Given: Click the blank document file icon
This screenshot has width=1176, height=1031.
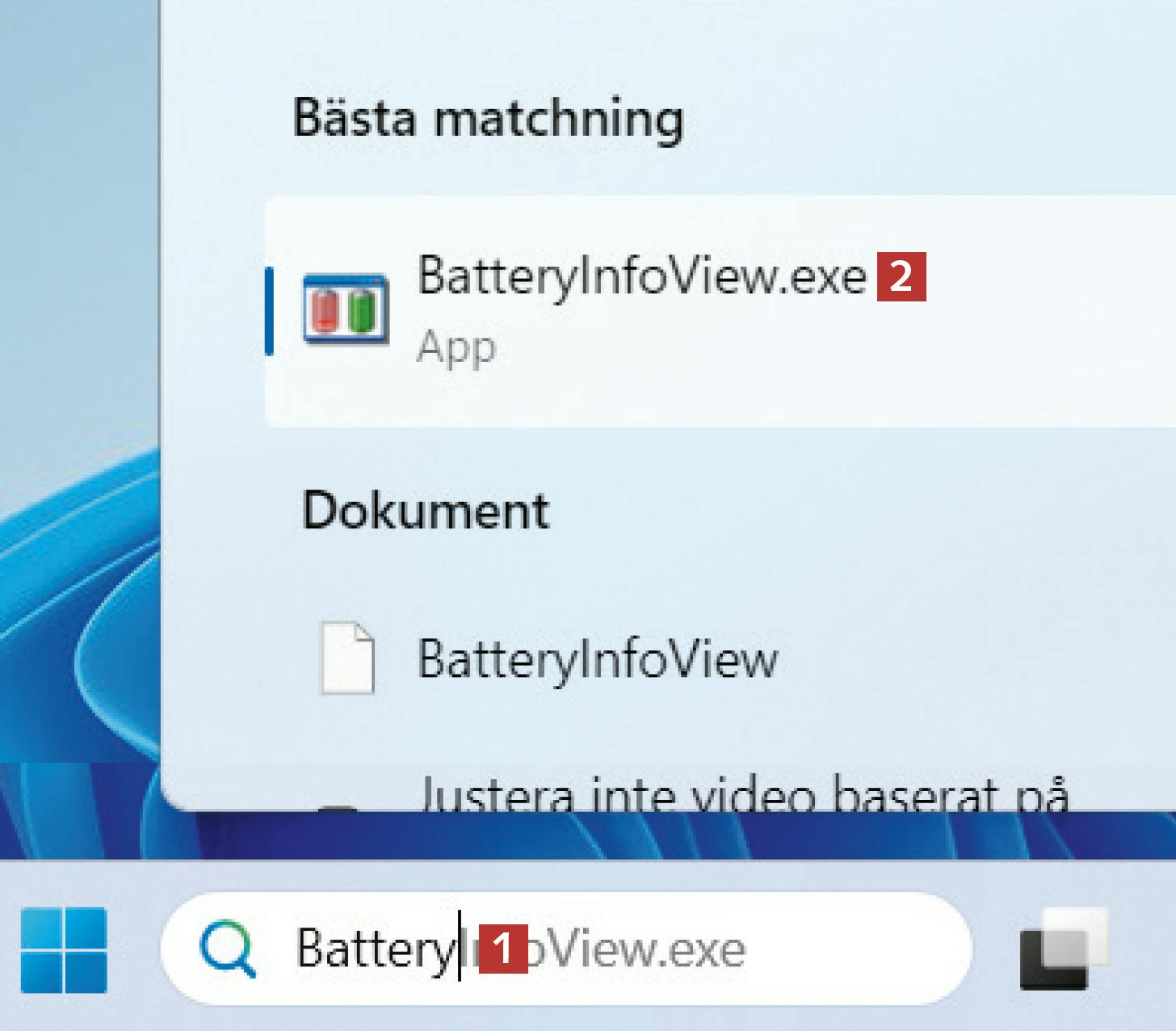Looking at the screenshot, I should point(347,658).
